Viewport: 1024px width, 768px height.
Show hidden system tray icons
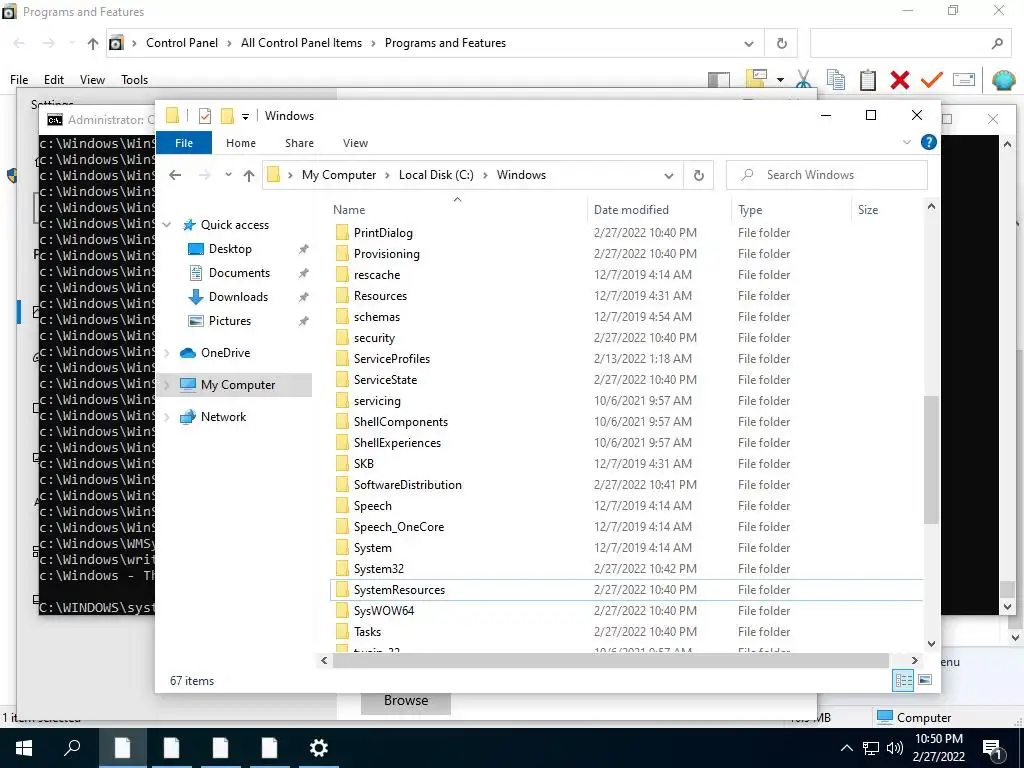pyautogui.click(x=846, y=748)
